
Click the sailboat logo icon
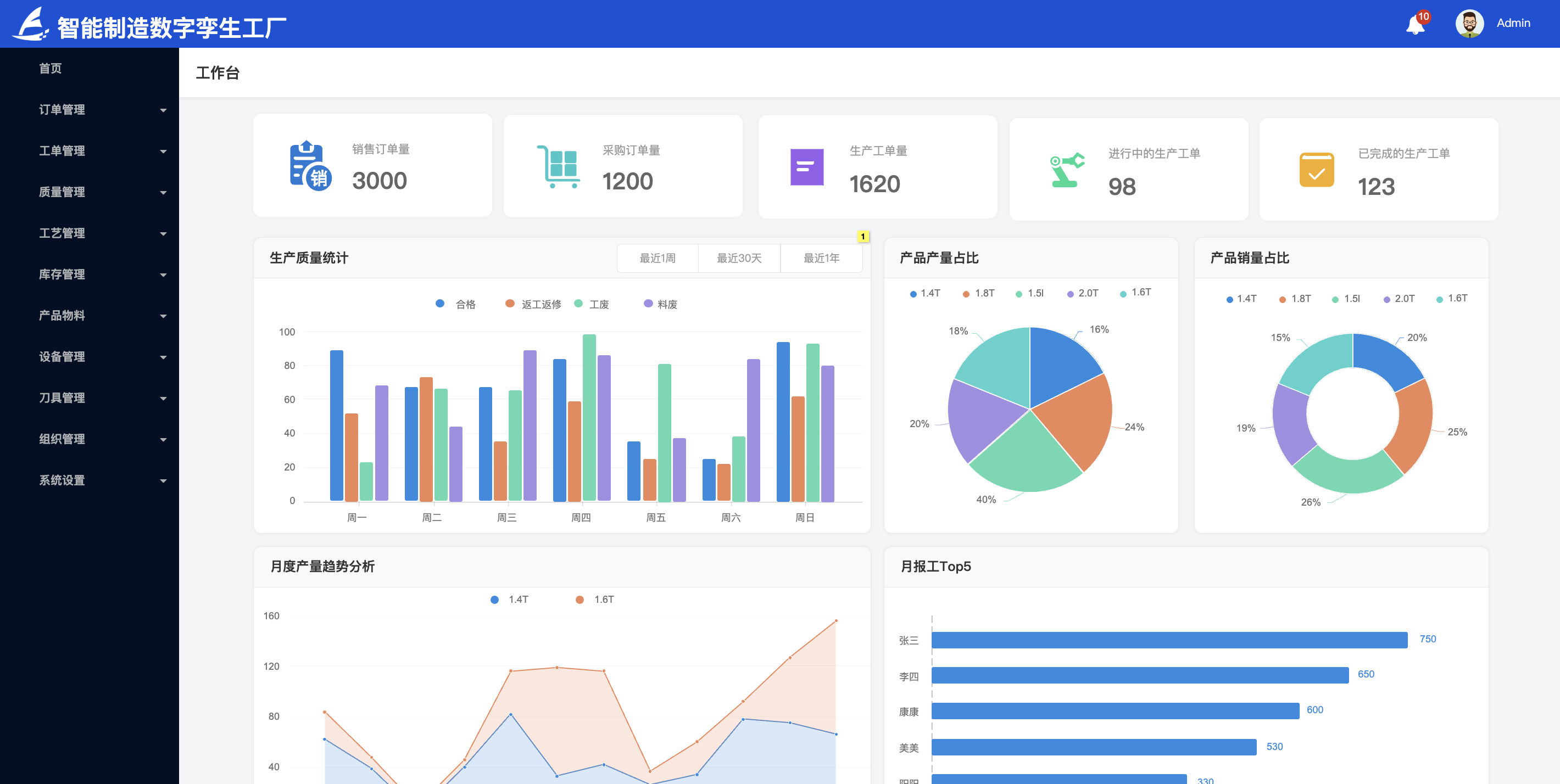pos(30,24)
